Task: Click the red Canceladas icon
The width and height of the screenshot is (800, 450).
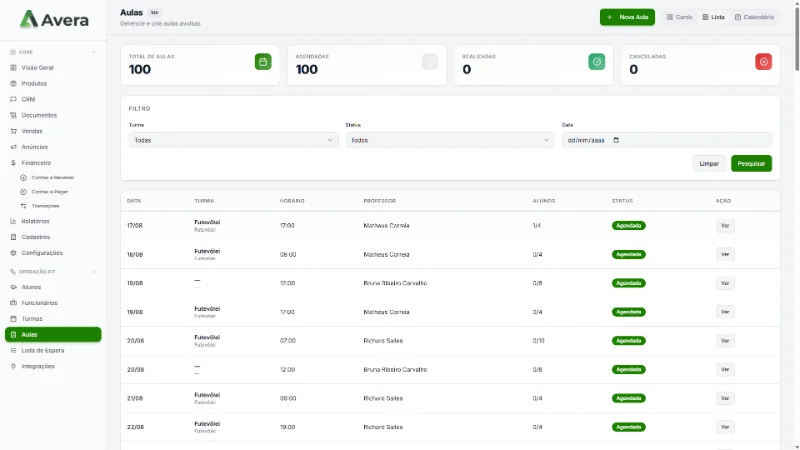Action: (763, 62)
